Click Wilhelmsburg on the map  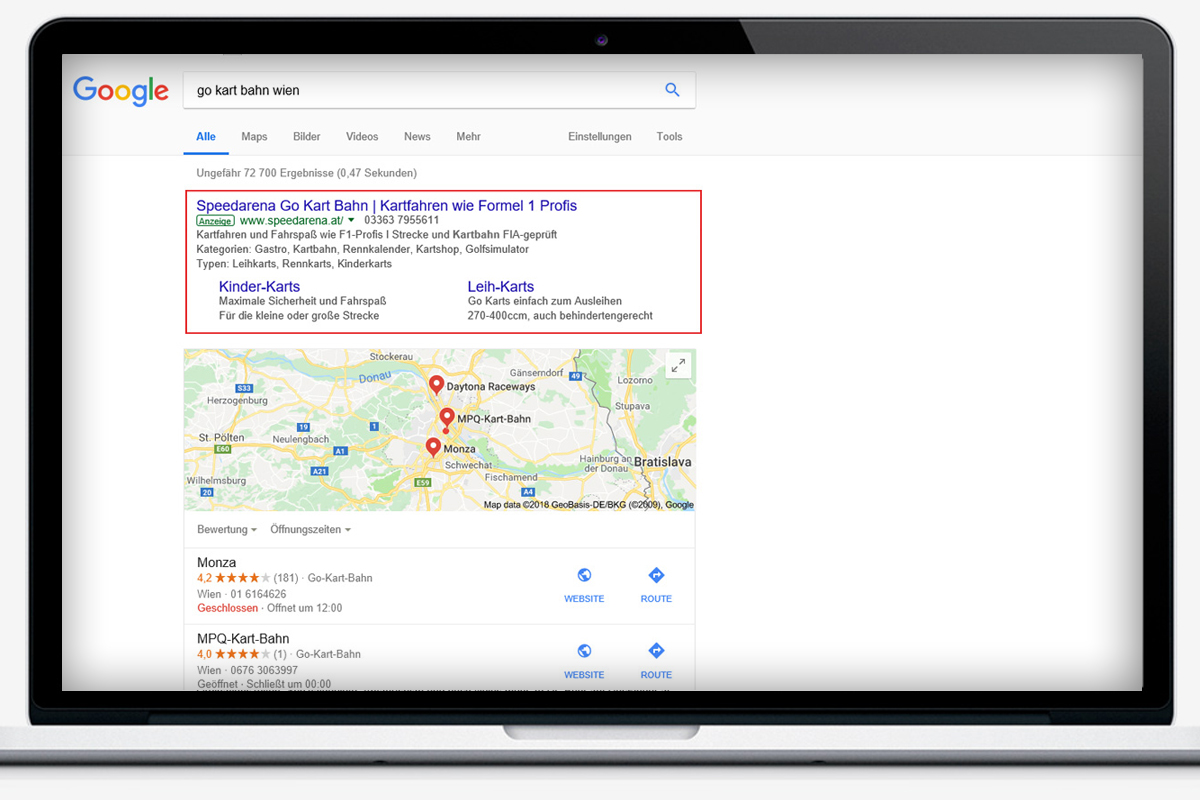click(x=216, y=481)
